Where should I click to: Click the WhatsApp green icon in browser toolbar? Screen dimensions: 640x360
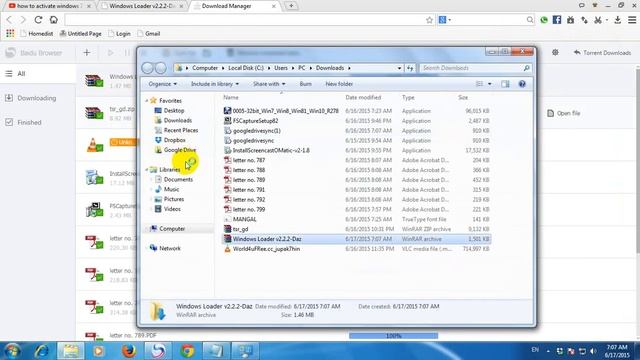[x=544, y=20]
